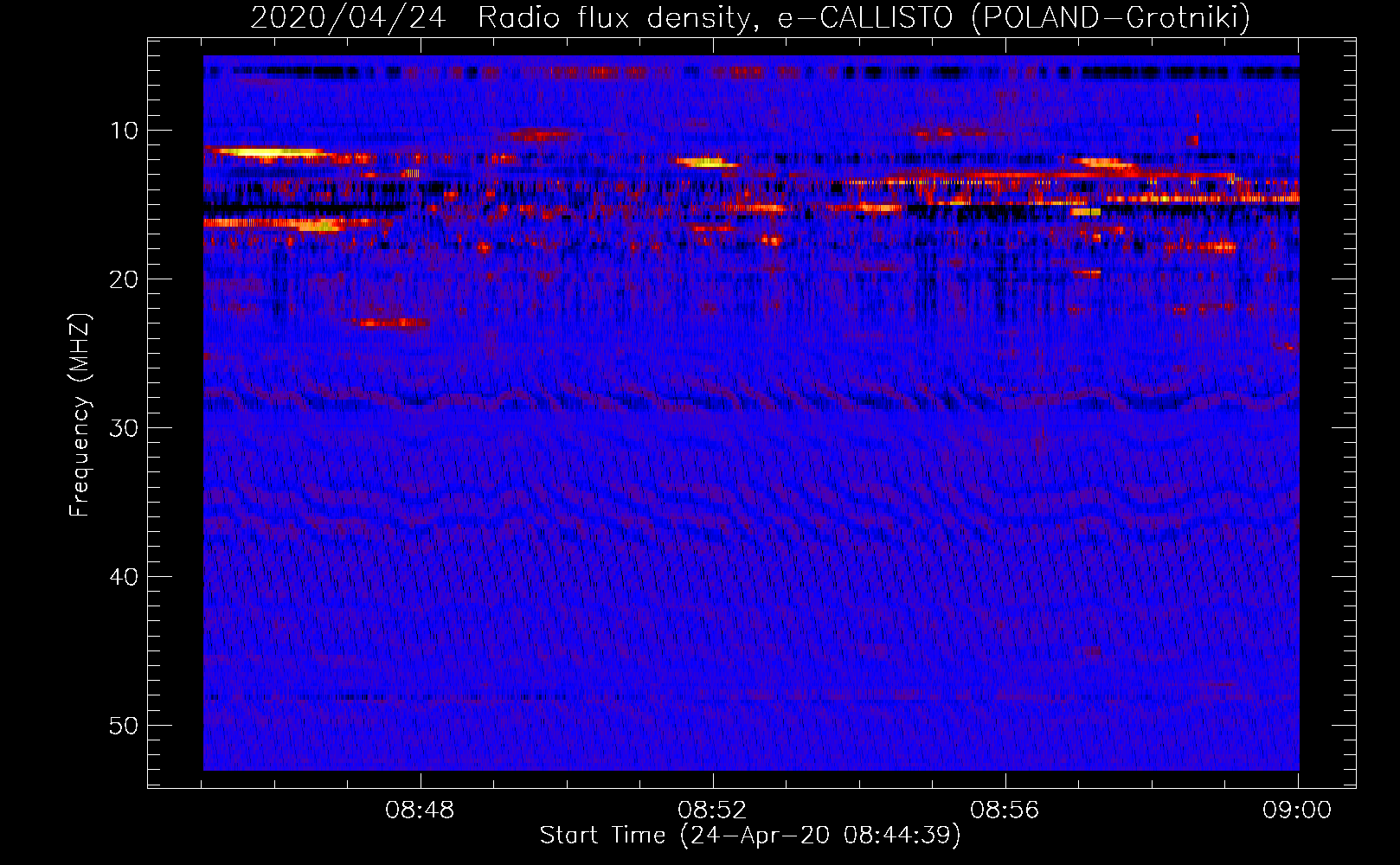Click the 08:48 time tick label
This screenshot has height=865, width=1400.
421,811
